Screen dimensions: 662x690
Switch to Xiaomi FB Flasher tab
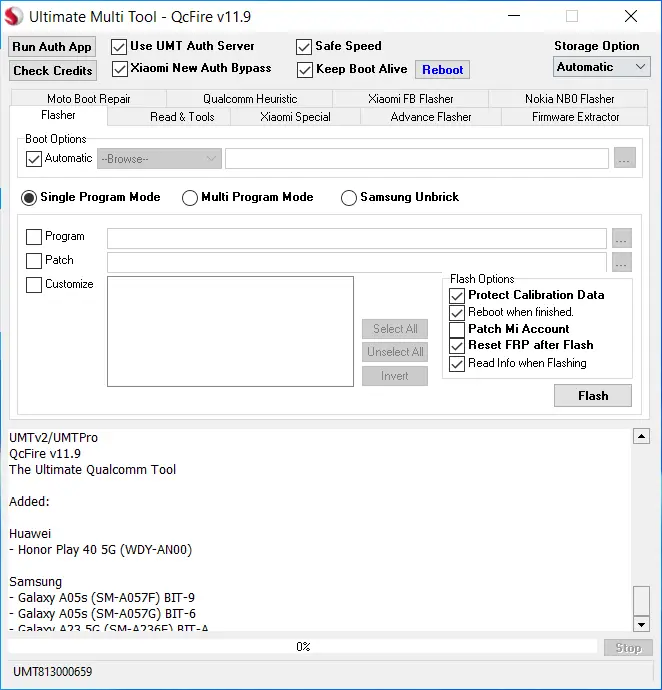click(x=410, y=99)
